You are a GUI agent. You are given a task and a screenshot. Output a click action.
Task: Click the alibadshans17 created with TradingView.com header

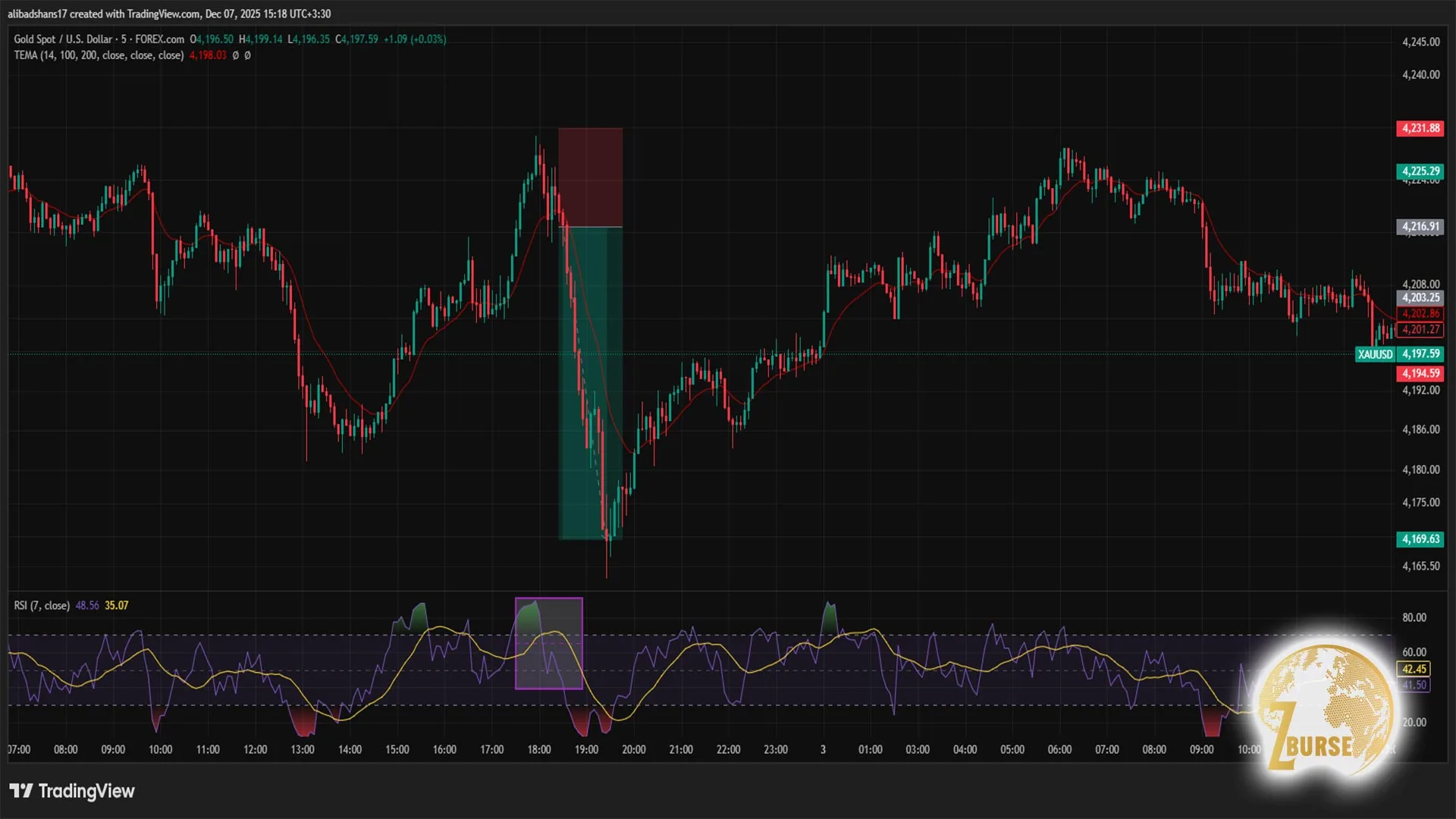(x=168, y=14)
